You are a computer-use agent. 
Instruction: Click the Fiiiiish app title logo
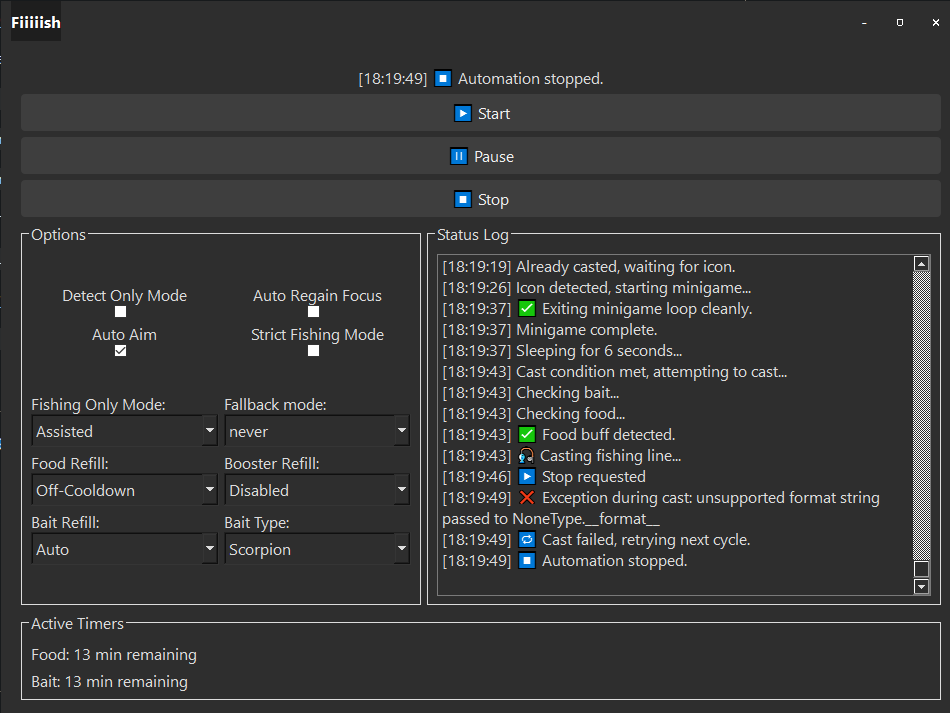pyautogui.click(x=36, y=22)
